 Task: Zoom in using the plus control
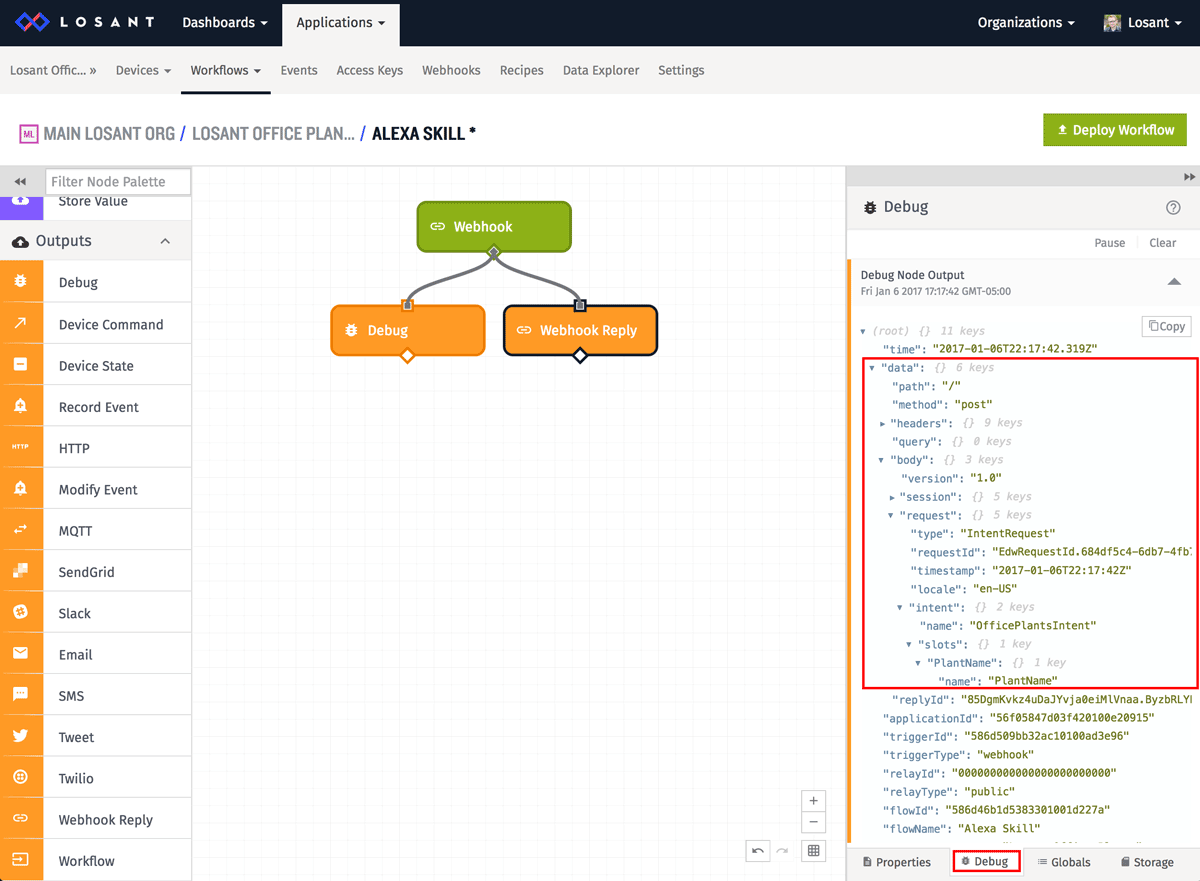click(813, 800)
